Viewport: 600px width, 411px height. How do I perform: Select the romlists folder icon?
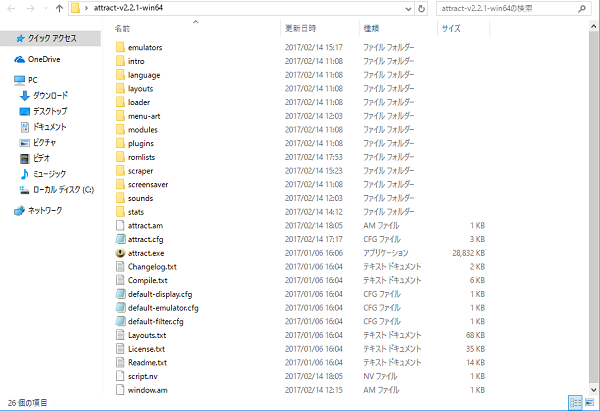pyautogui.click(x=120, y=157)
